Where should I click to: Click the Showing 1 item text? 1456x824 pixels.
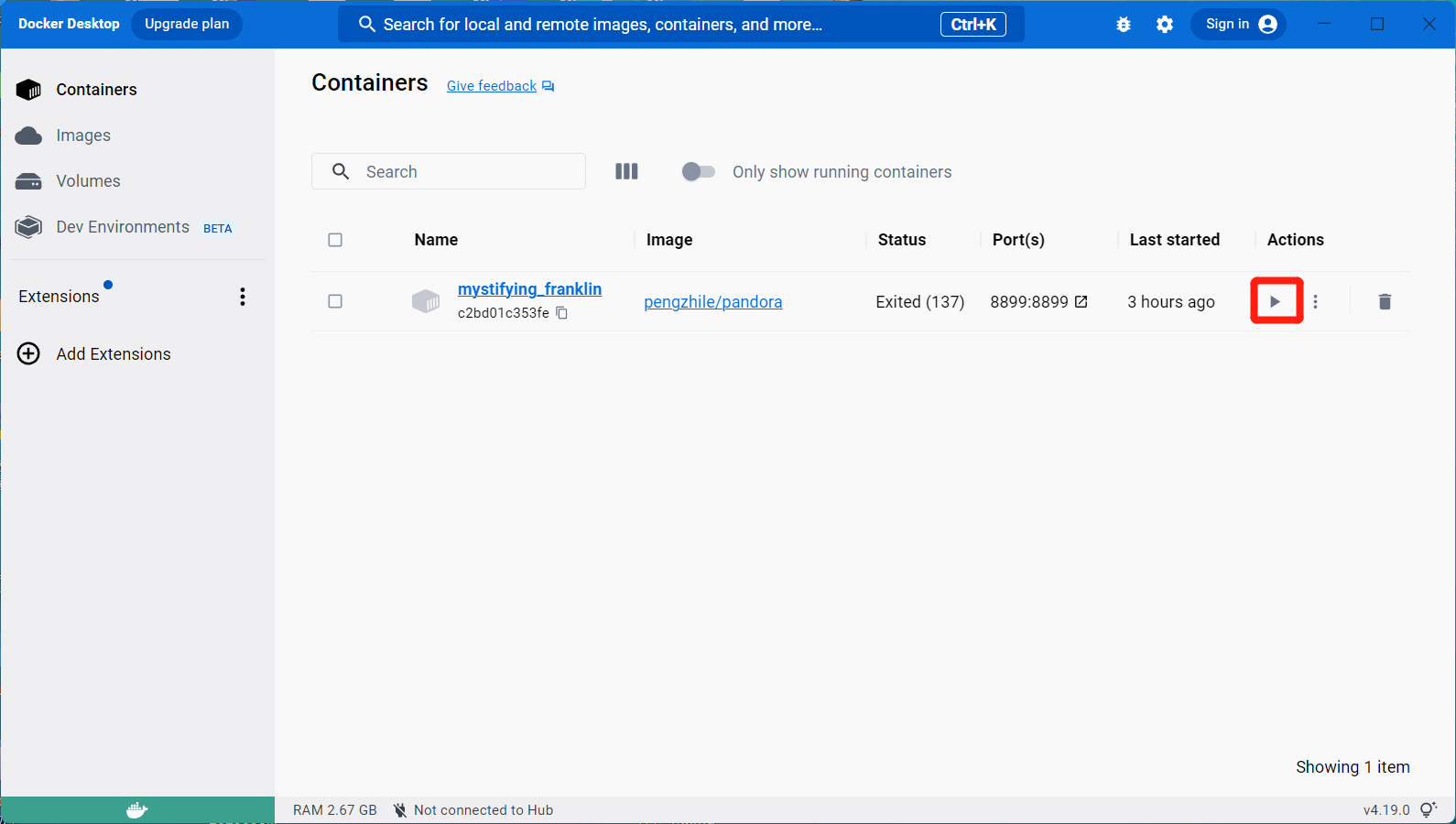click(1353, 767)
